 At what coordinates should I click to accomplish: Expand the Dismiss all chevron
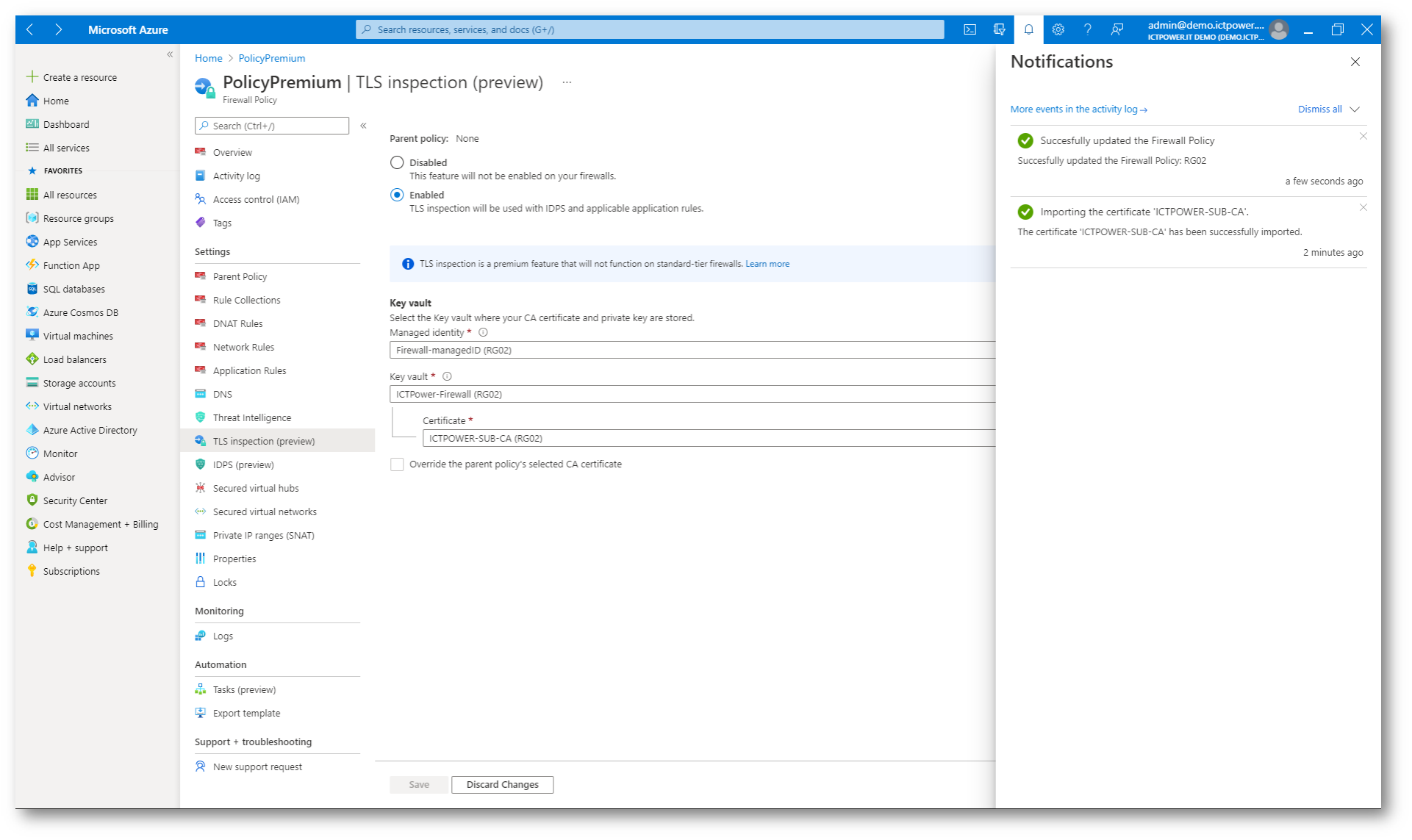(1355, 110)
